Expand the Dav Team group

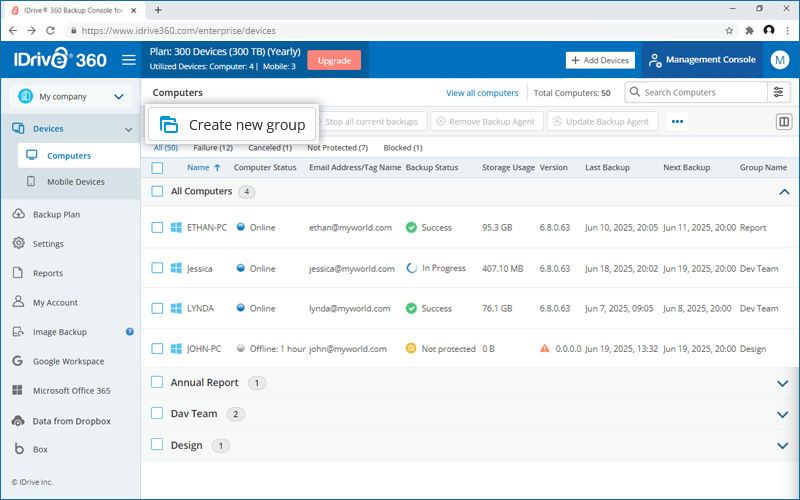783,414
